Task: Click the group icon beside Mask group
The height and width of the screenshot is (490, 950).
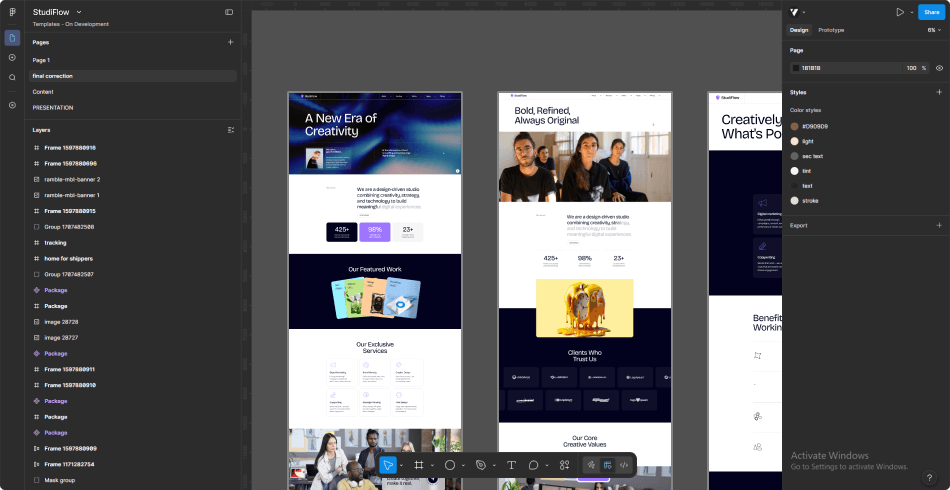Action: click(x=36, y=480)
